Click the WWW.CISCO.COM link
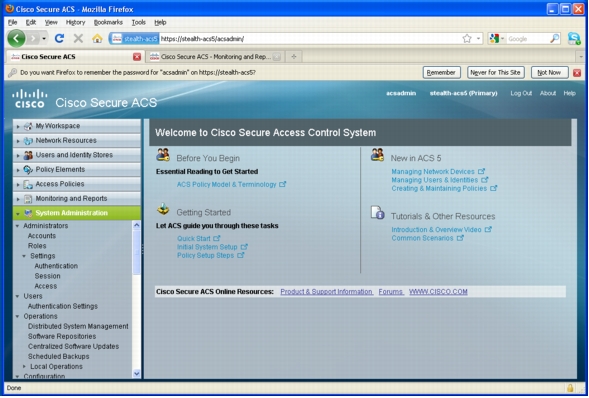The image size is (589, 398). [x=438, y=292]
